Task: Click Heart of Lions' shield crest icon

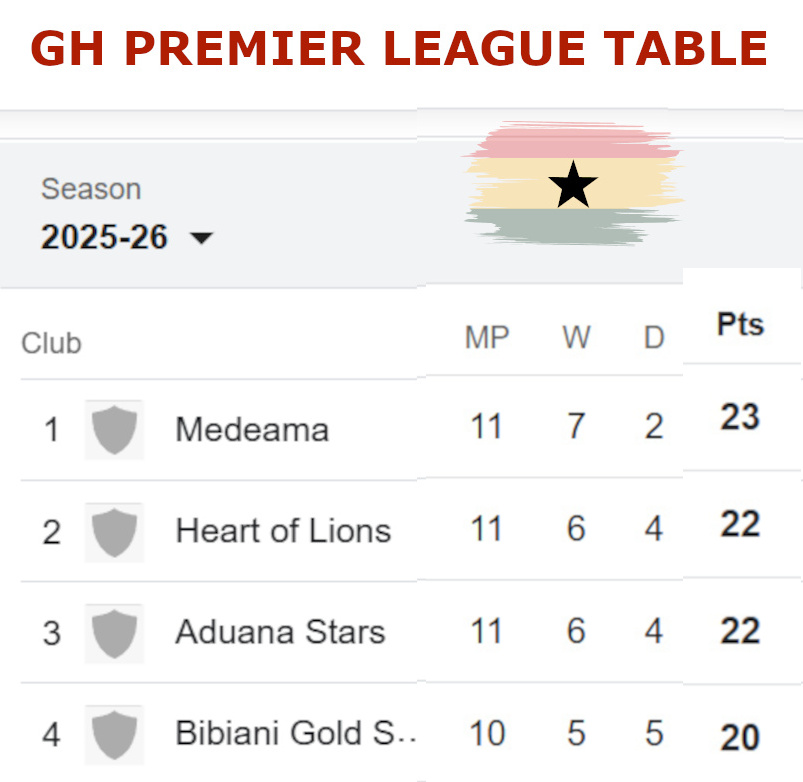Action: coord(114,531)
